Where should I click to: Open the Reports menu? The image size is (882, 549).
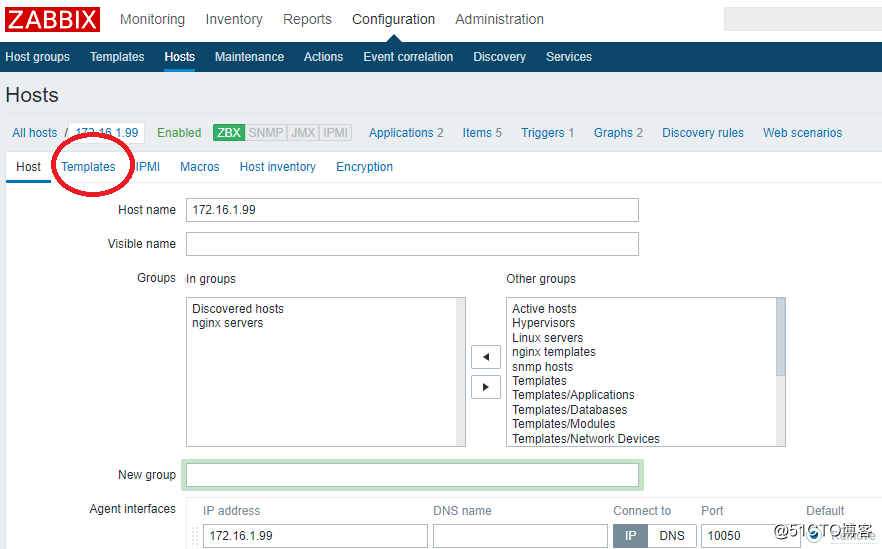307,19
